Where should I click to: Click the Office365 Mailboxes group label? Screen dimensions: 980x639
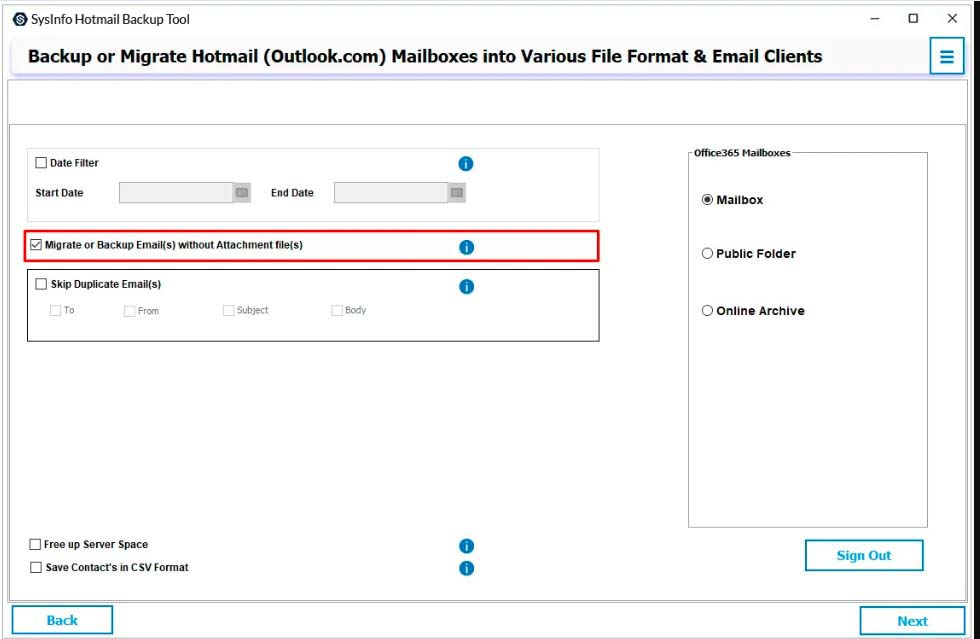point(742,153)
